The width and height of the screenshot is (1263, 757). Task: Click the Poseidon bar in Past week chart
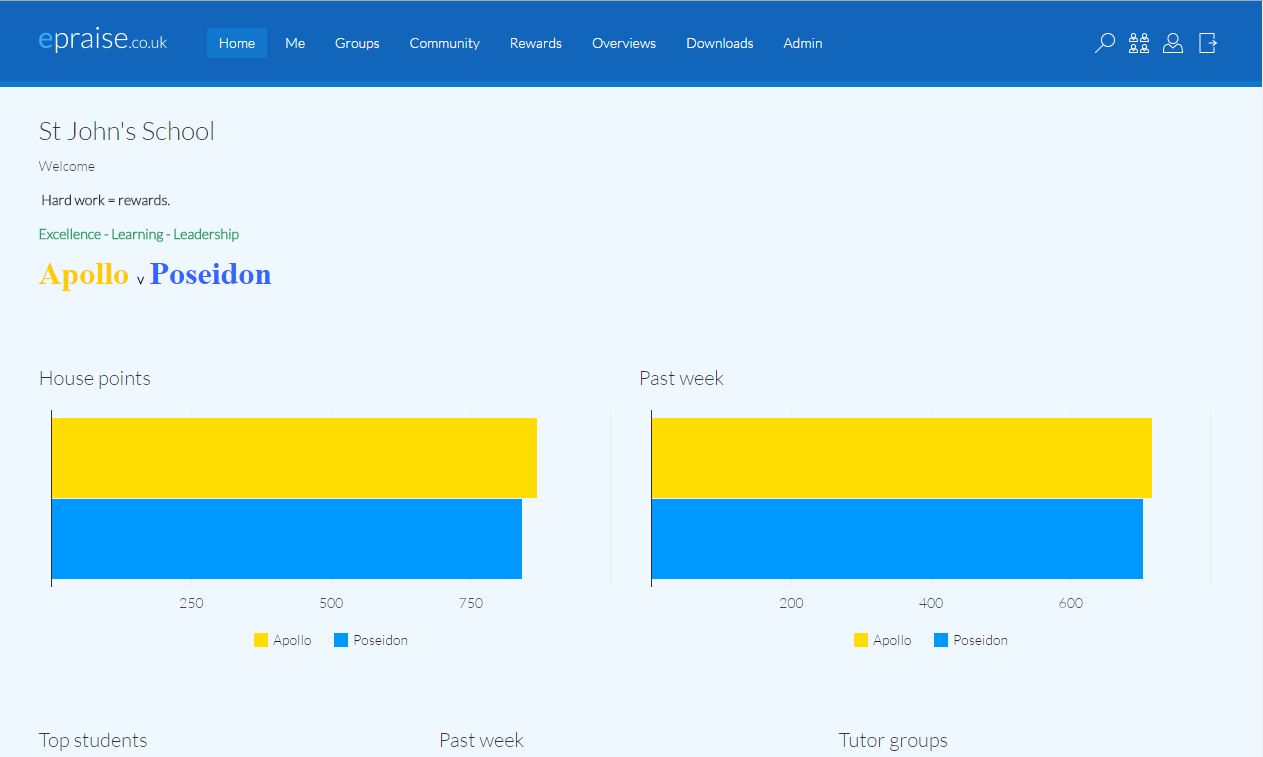897,539
